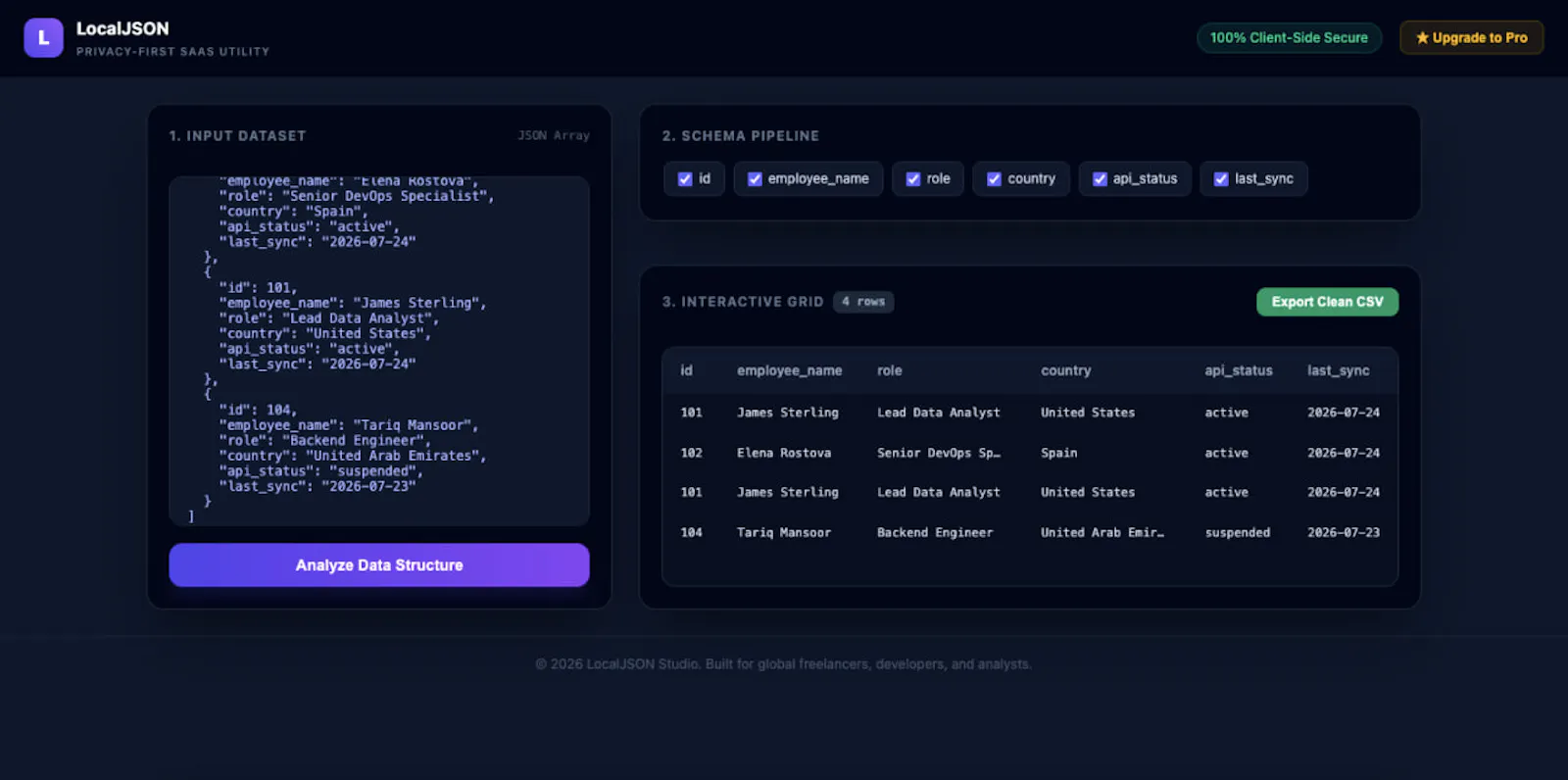Click the 100% Client-Side Secure badge
This screenshot has height=780, width=1568.
click(1289, 38)
